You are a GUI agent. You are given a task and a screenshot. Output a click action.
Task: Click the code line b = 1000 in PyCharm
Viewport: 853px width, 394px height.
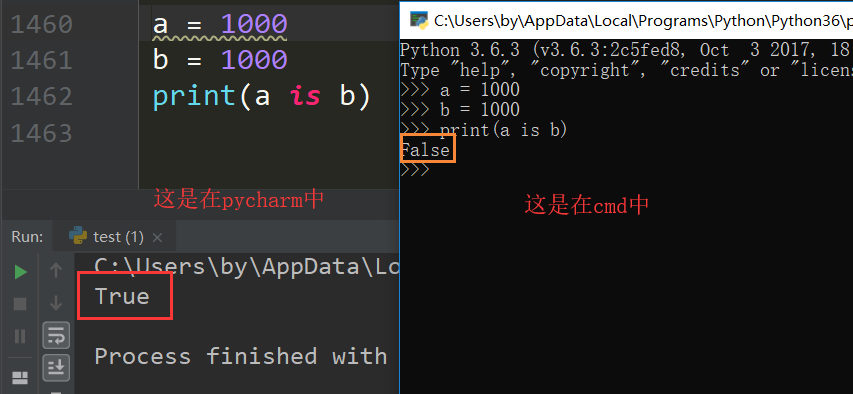220,60
